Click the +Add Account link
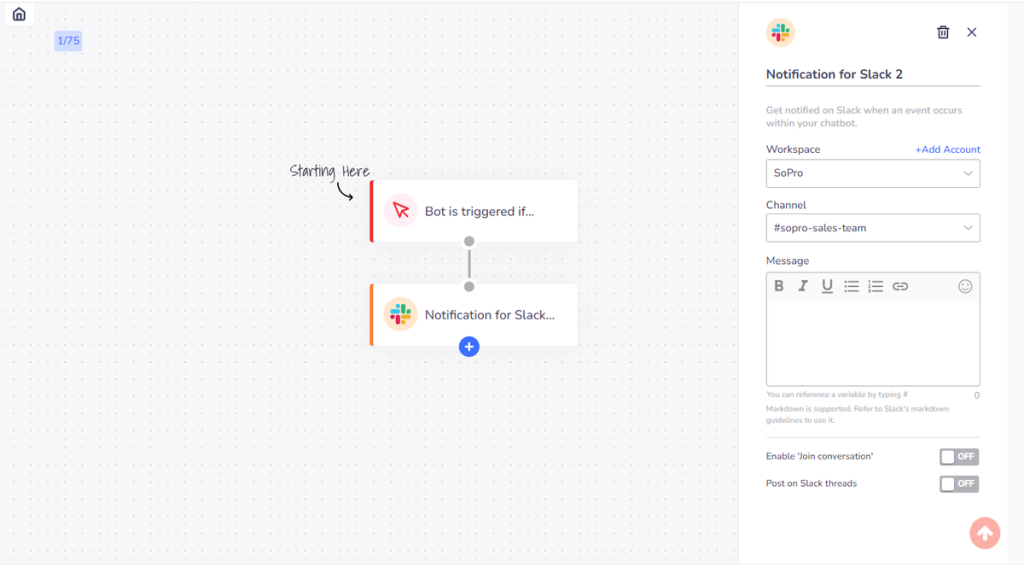 pyautogui.click(x=947, y=150)
